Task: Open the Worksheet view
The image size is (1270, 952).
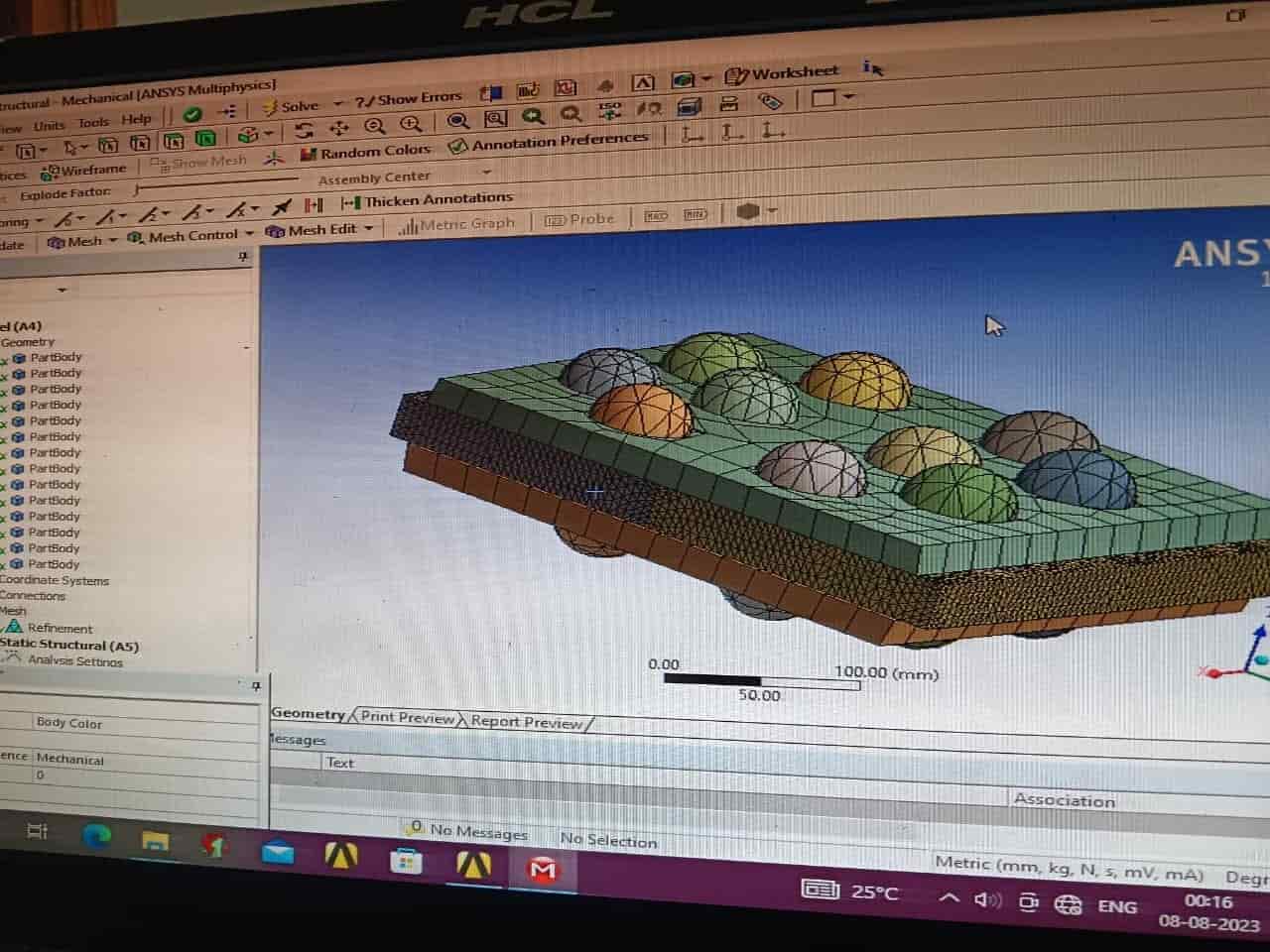Action: pos(782,73)
